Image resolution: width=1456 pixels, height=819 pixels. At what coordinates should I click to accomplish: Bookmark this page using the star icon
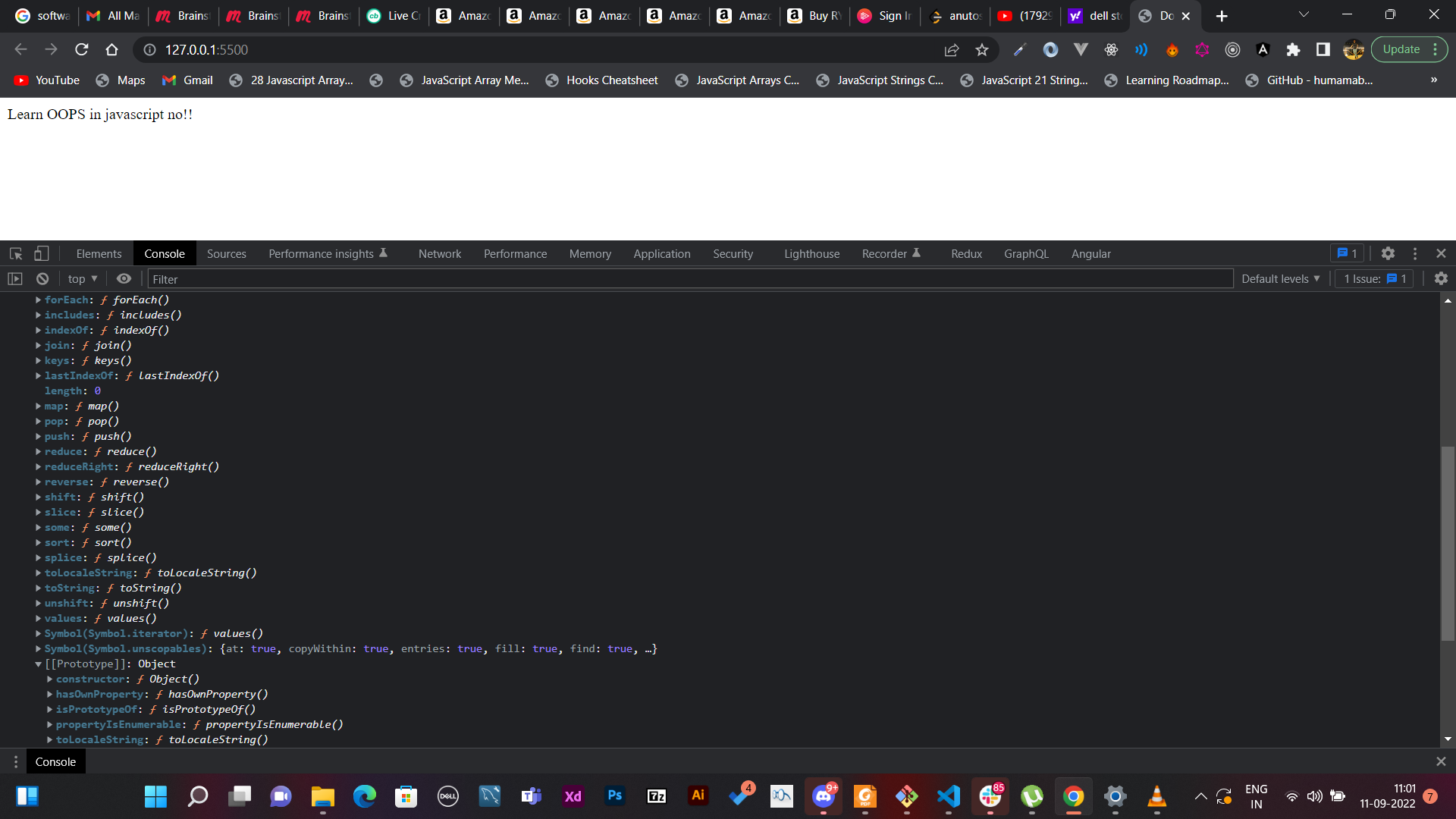(x=981, y=49)
